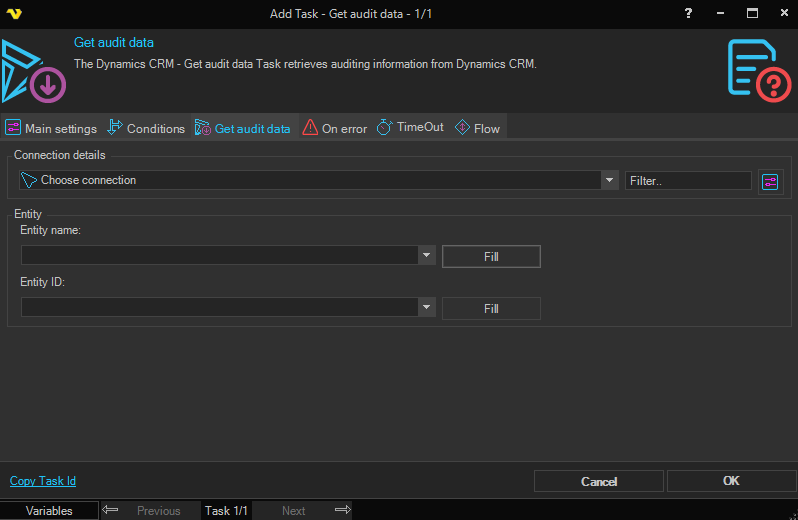Open the On error tab
This screenshot has height=520, width=798.
[x=335, y=128]
